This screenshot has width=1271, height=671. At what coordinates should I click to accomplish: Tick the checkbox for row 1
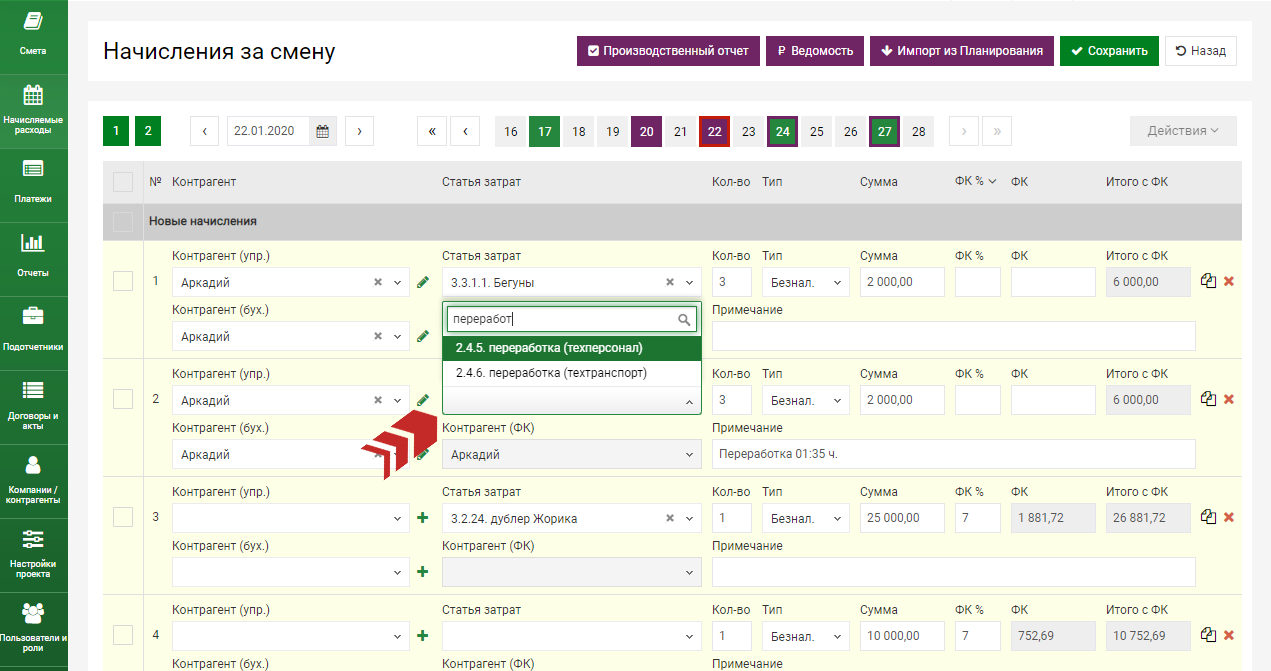coord(123,281)
